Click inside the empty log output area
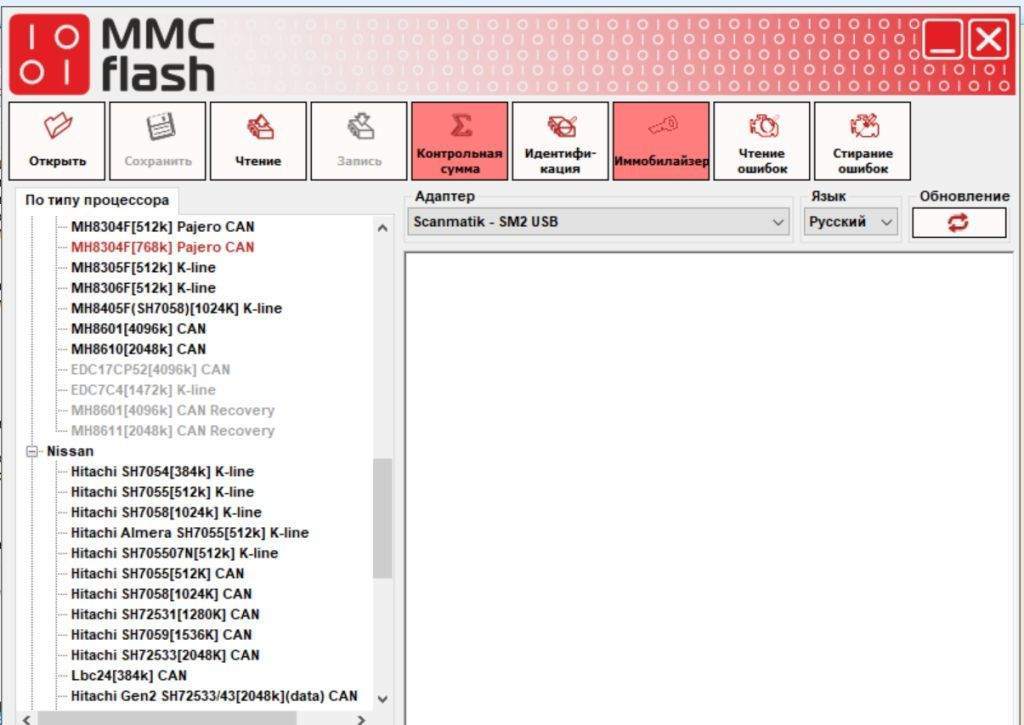Image resolution: width=1024 pixels, height=725 pixels. pyautogui.click(x=709, y=489)
